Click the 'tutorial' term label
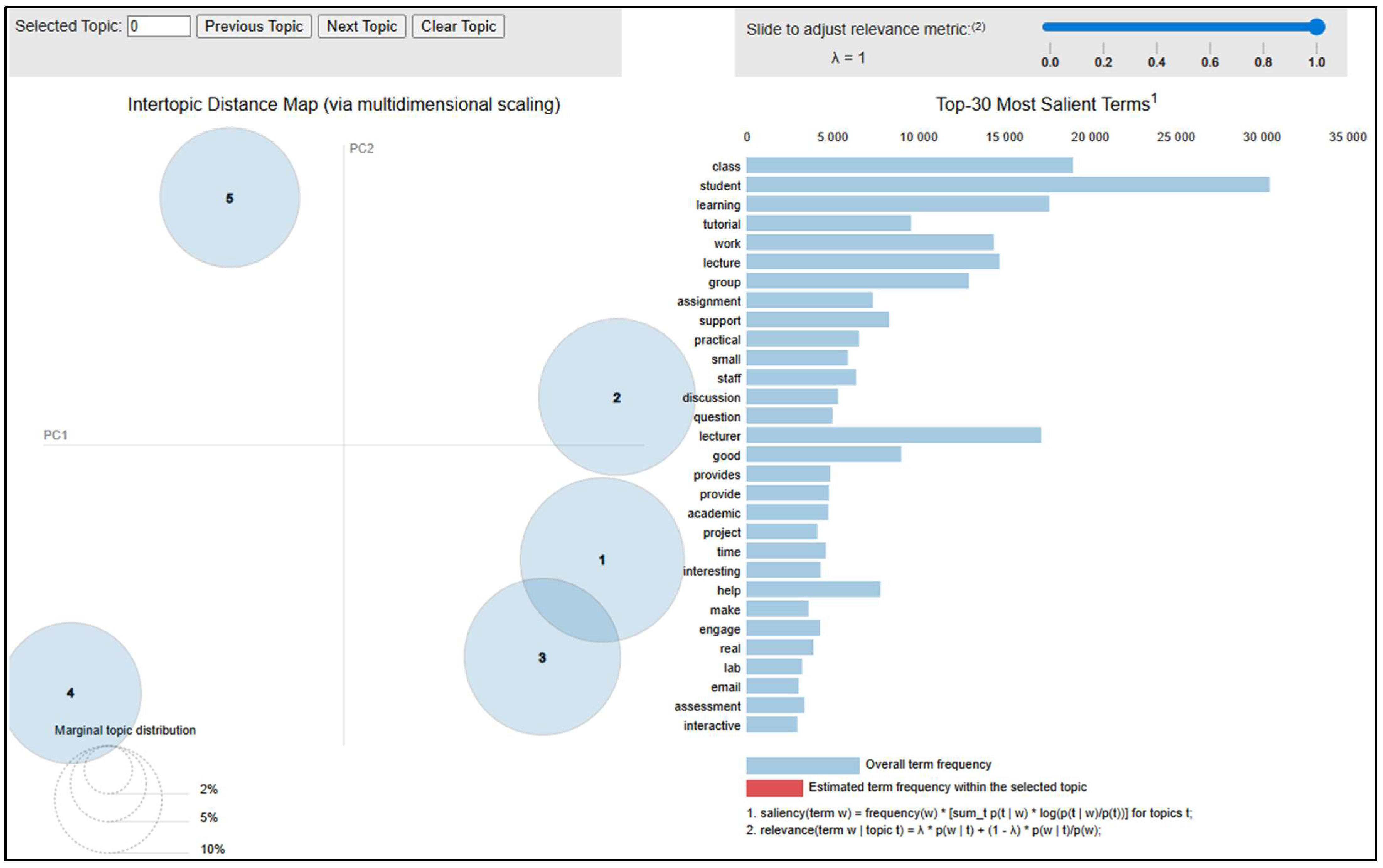Screen dimensions: 1383x868 (x=721, y=224)
